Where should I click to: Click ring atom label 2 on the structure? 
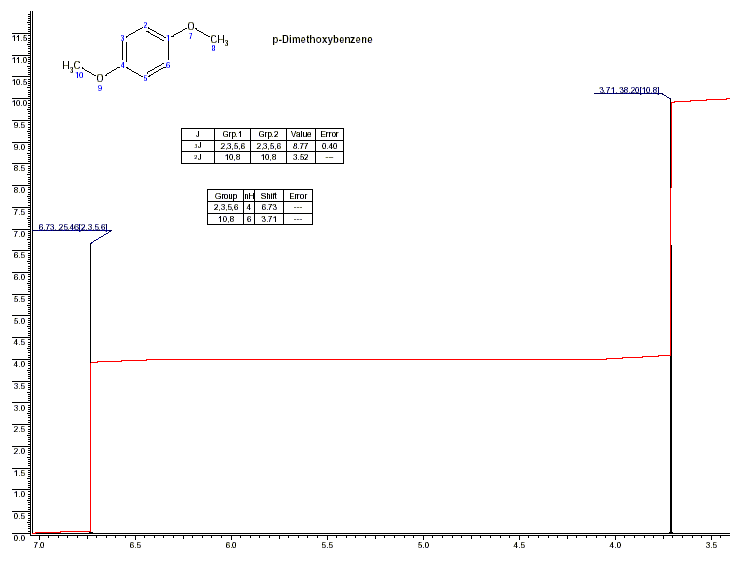click(x=145, y=25)
